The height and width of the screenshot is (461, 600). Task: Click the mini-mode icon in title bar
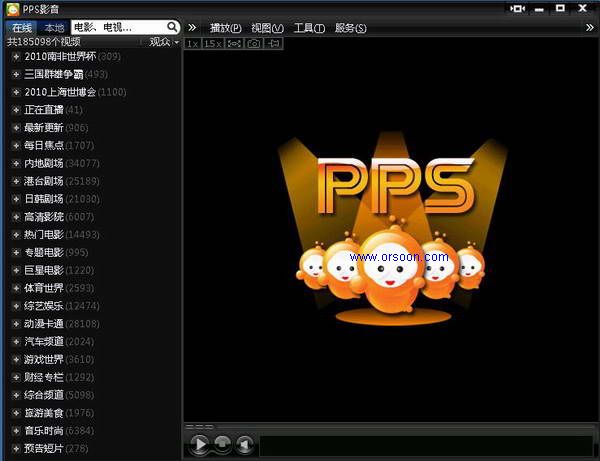(x=518, y=8)
